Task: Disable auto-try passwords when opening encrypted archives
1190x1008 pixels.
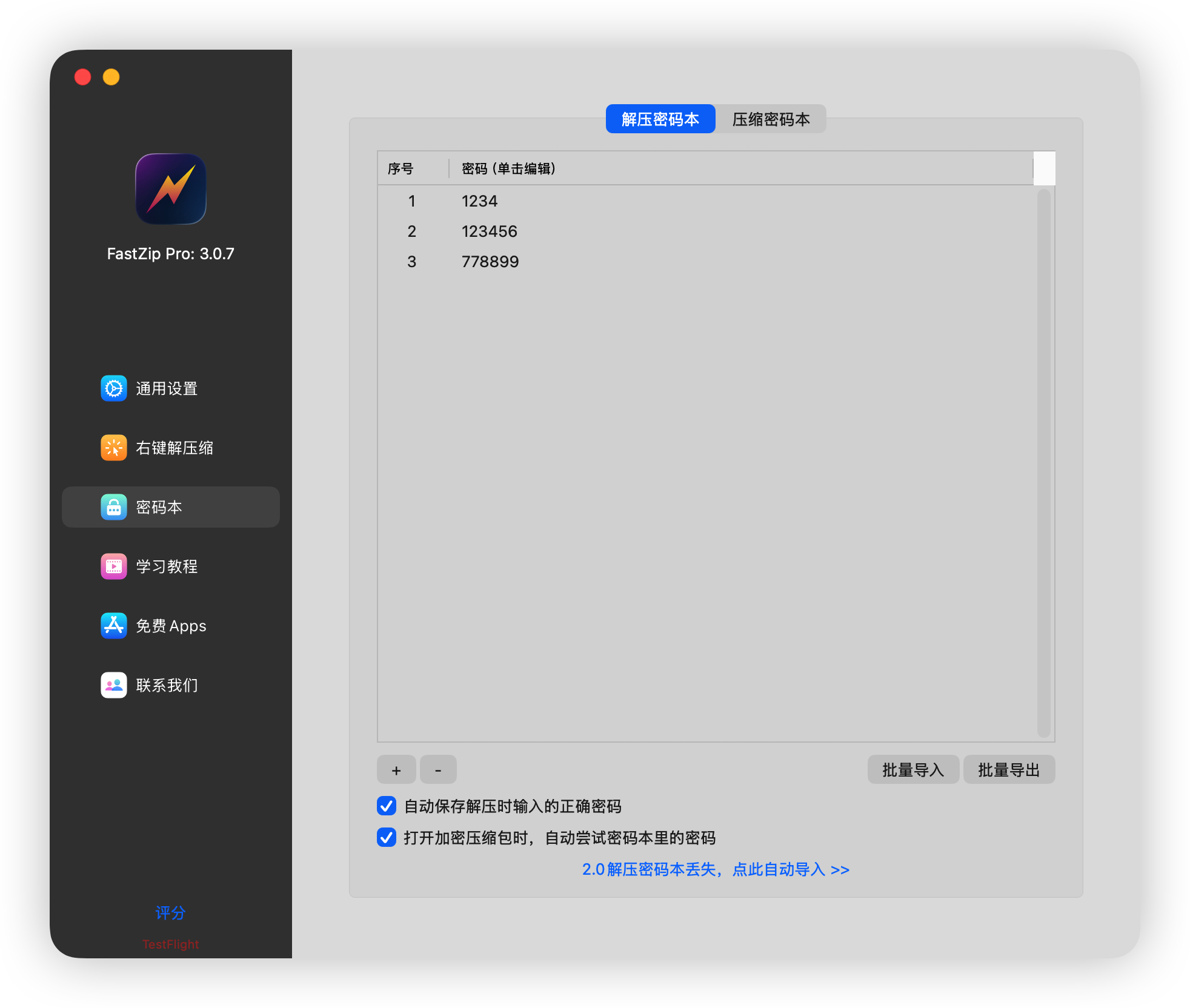Action: [x=387, y=838]
